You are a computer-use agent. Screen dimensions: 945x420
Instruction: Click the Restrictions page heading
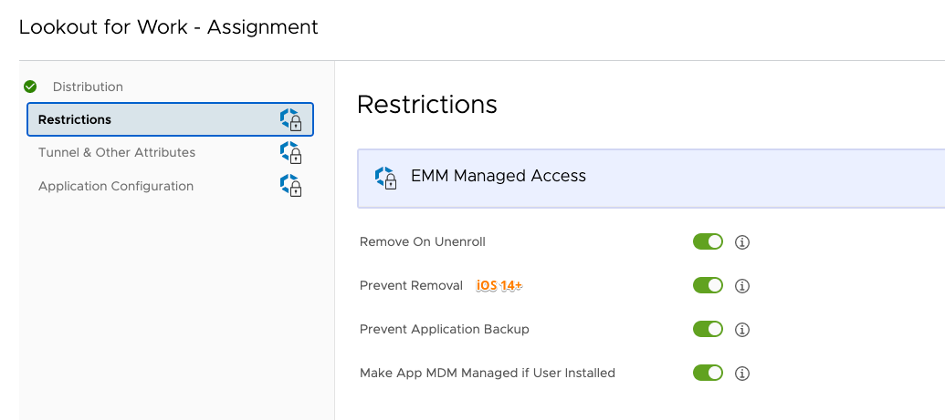tap(427, 104)
